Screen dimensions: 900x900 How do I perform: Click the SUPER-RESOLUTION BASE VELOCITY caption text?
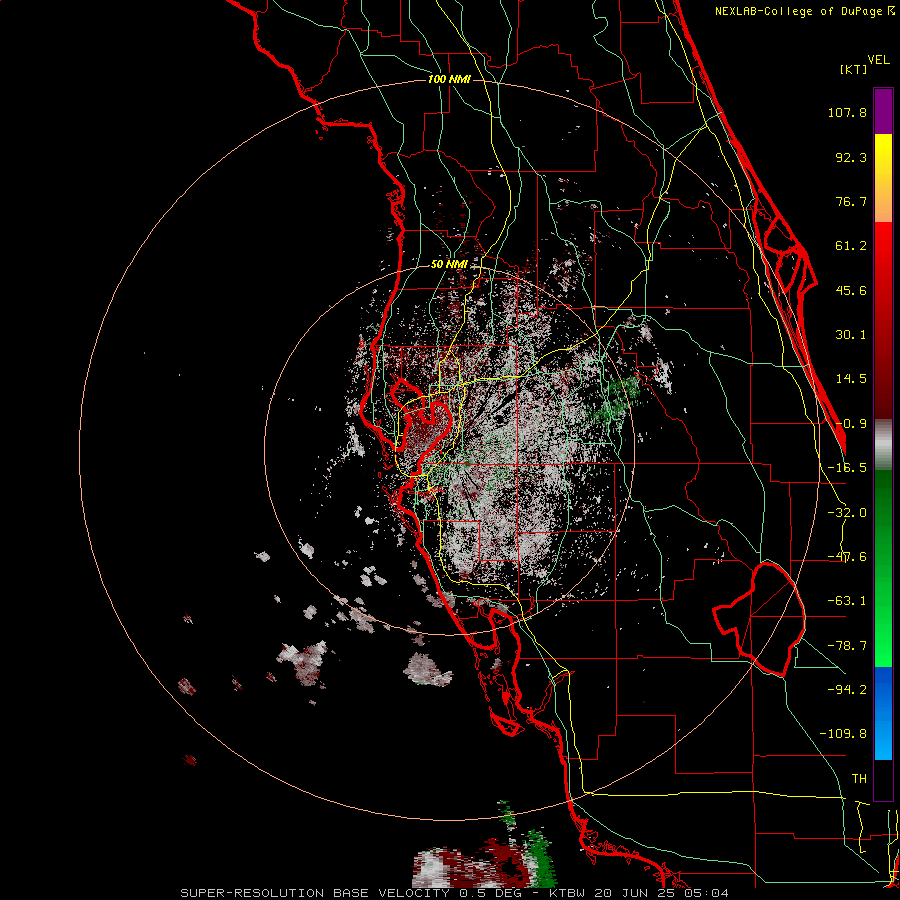[315, 893]
